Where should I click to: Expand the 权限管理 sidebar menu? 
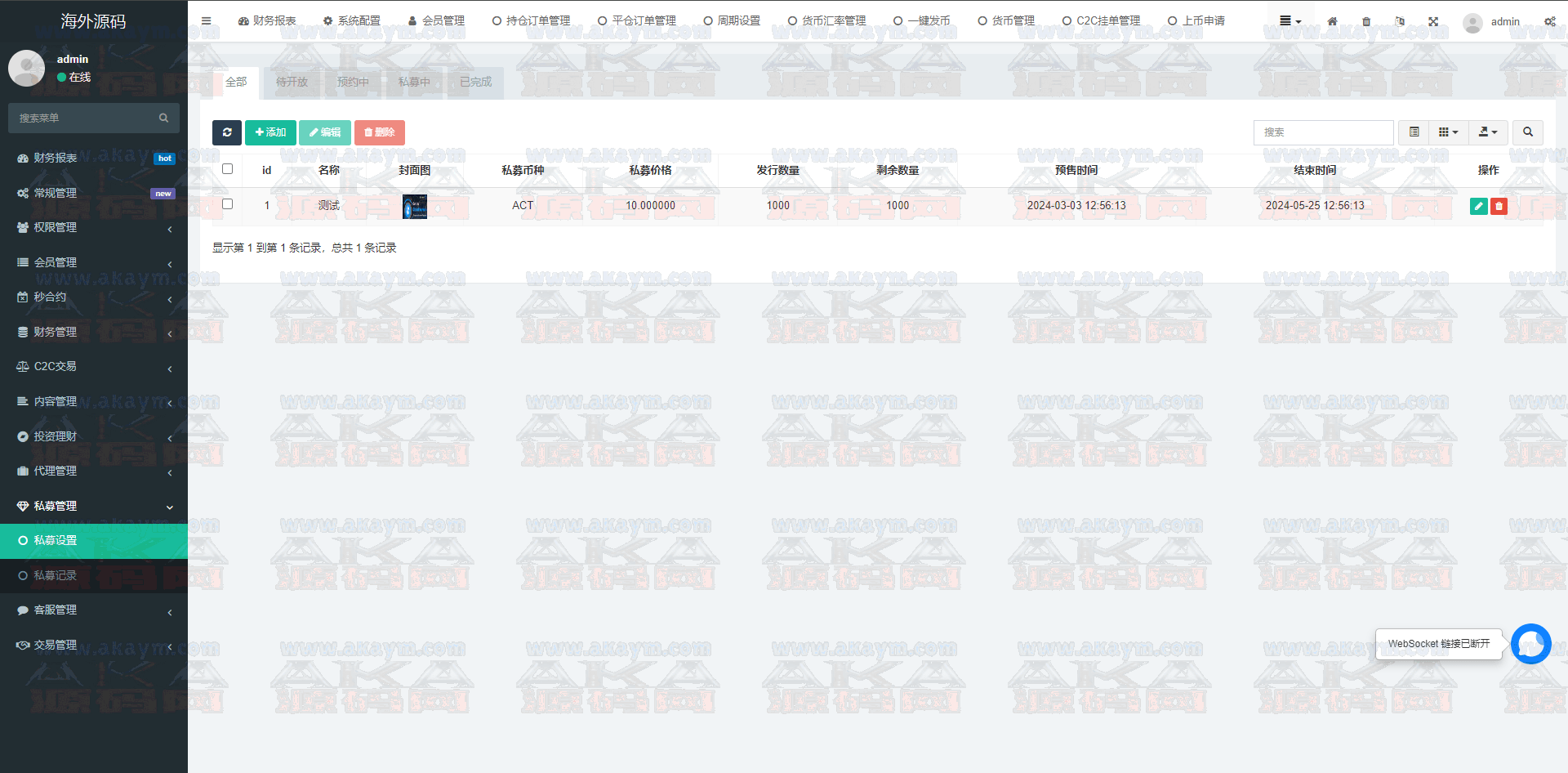[94, 228]
